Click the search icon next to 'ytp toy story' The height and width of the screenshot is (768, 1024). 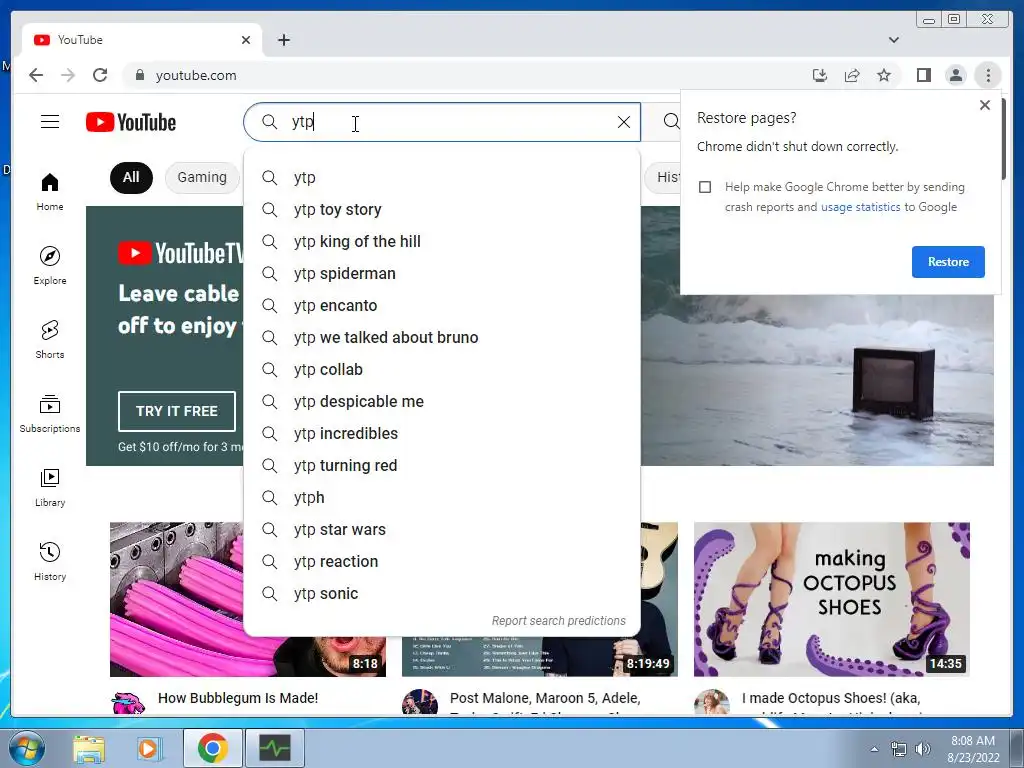tap(269, 210)
